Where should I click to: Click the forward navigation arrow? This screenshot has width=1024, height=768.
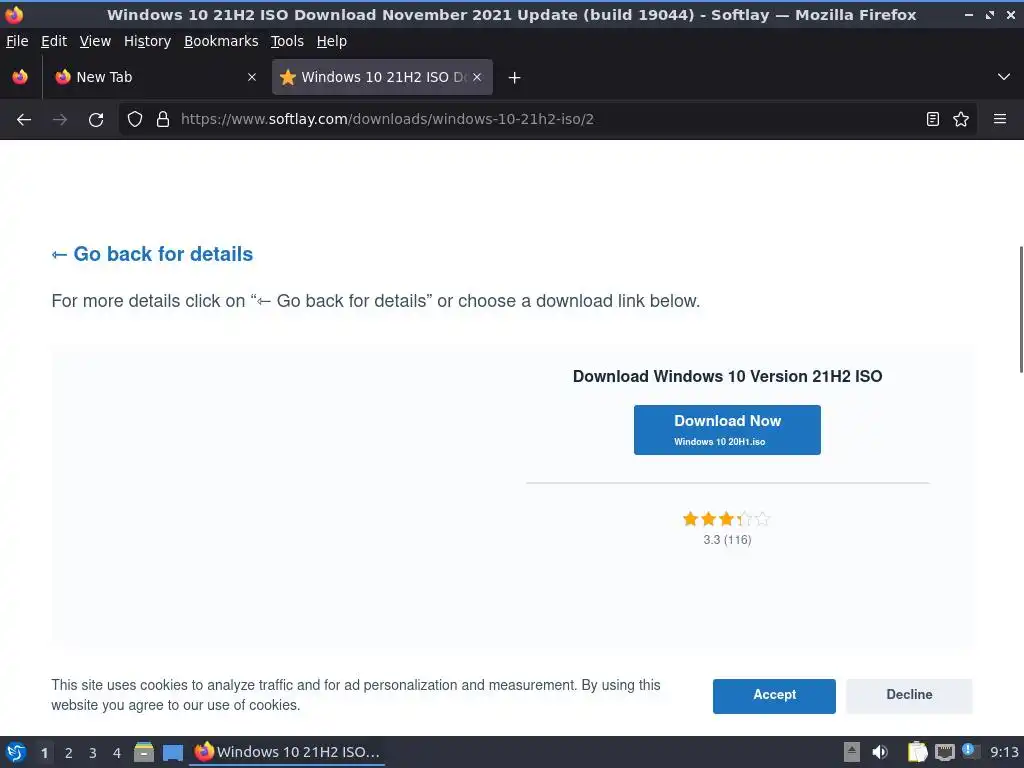point(60,120)
